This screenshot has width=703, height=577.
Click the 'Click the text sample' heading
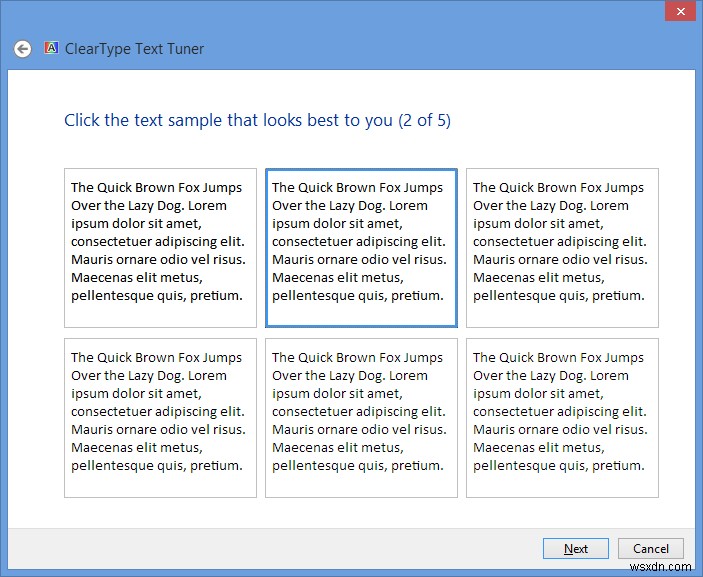pyautogui.click(x=257, y=120)
